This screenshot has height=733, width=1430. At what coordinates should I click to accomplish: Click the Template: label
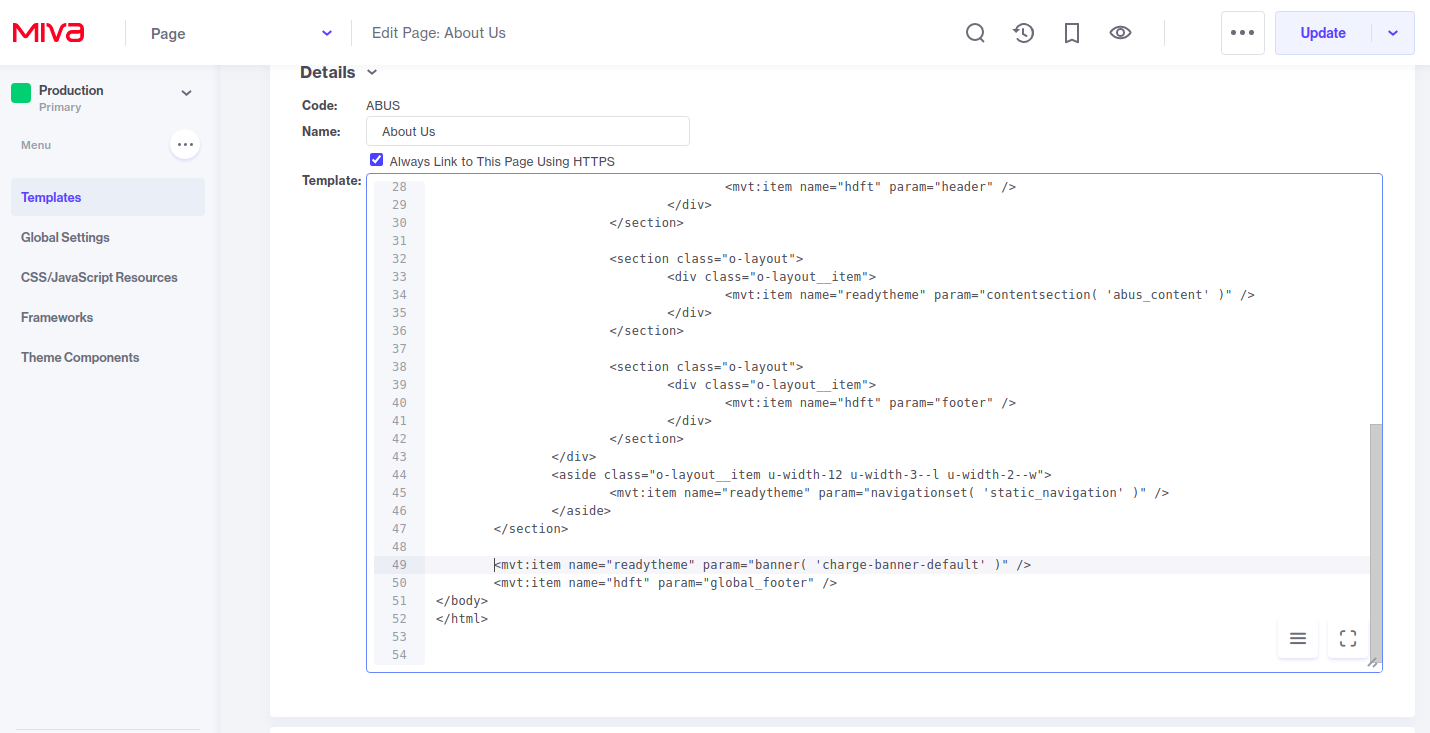[331, 180]
